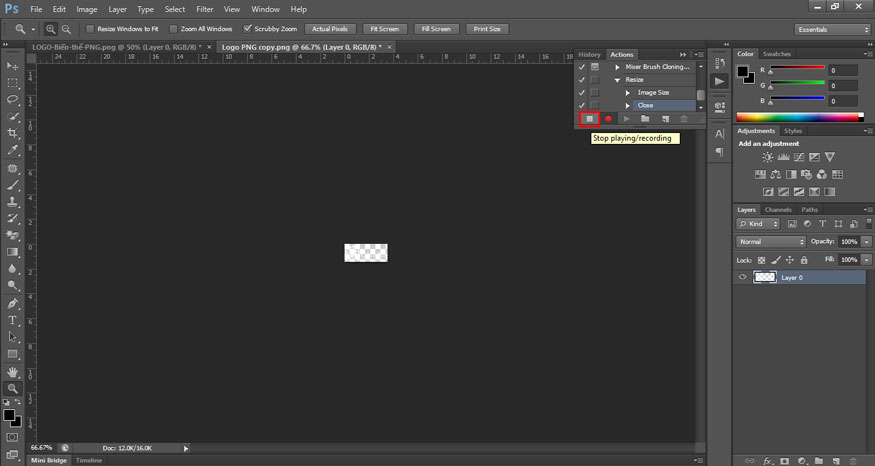Hide Layer 0 visibility eye
The width and height of the screenshot is (875, 466).
[x=742, y=277]
